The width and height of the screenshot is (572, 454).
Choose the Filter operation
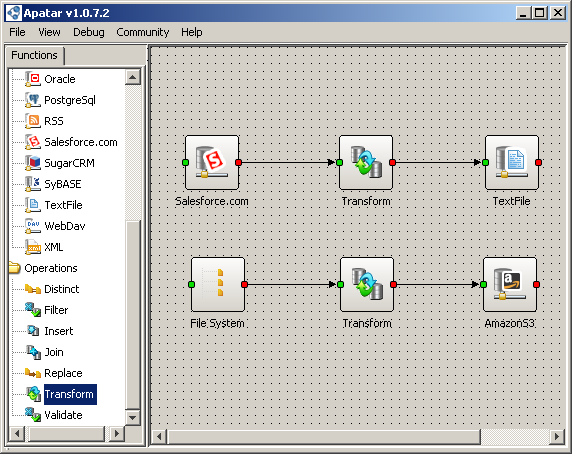[56, 310]
